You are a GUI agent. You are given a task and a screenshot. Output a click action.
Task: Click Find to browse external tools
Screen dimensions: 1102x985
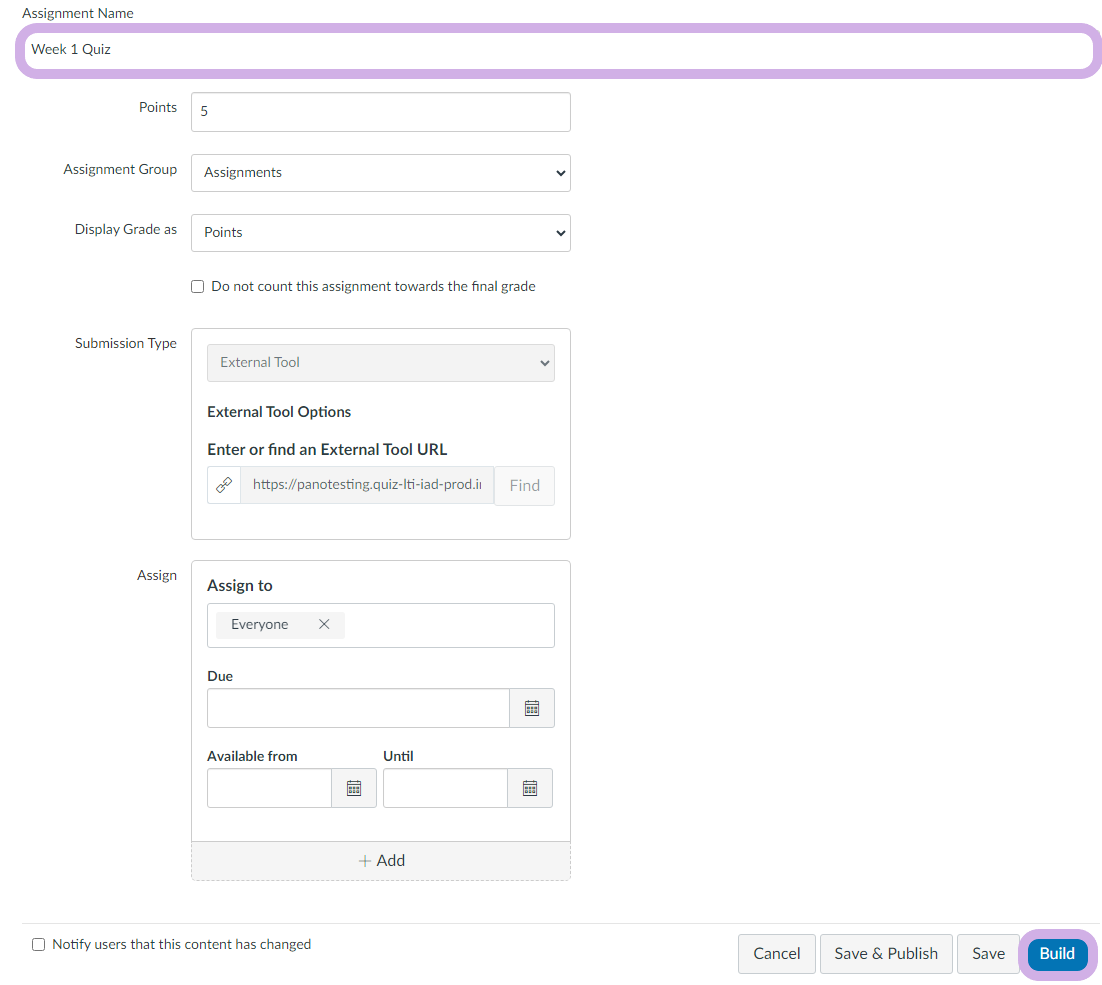click(x=524, y=485)
